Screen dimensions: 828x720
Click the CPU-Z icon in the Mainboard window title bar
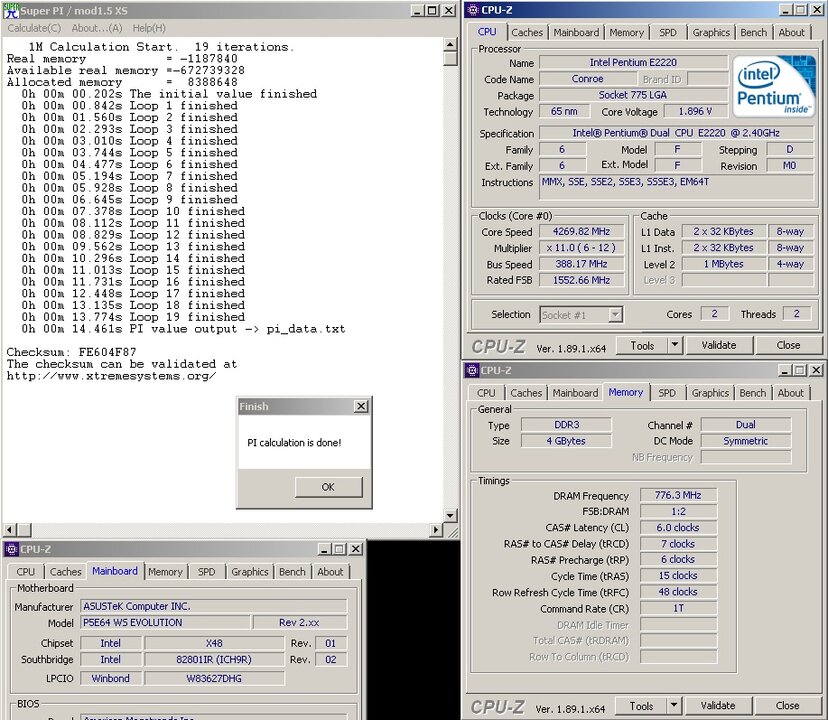click(12, 549)
